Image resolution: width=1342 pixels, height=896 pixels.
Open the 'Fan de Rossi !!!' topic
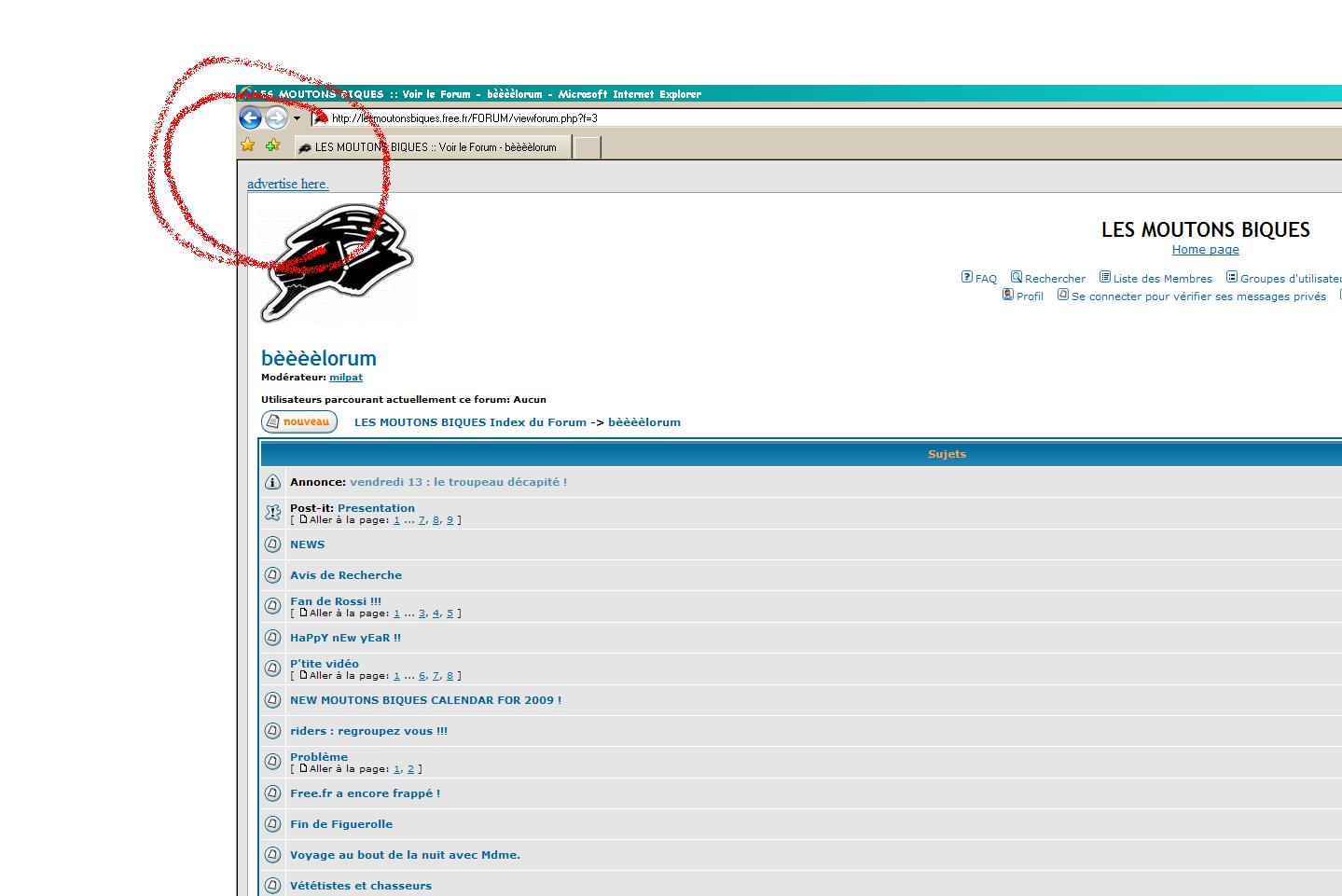pyautogui.click(x=336, y=601)
